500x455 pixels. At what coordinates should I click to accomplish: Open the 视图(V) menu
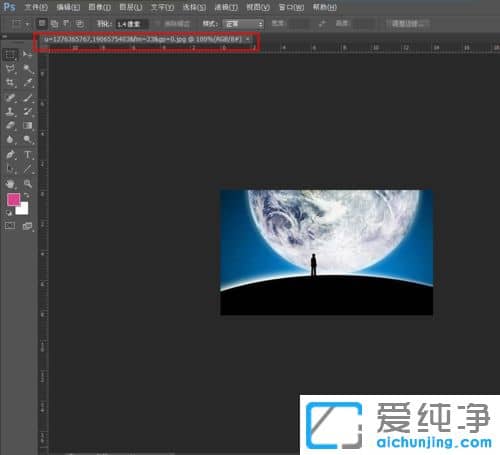click(258, 7)
